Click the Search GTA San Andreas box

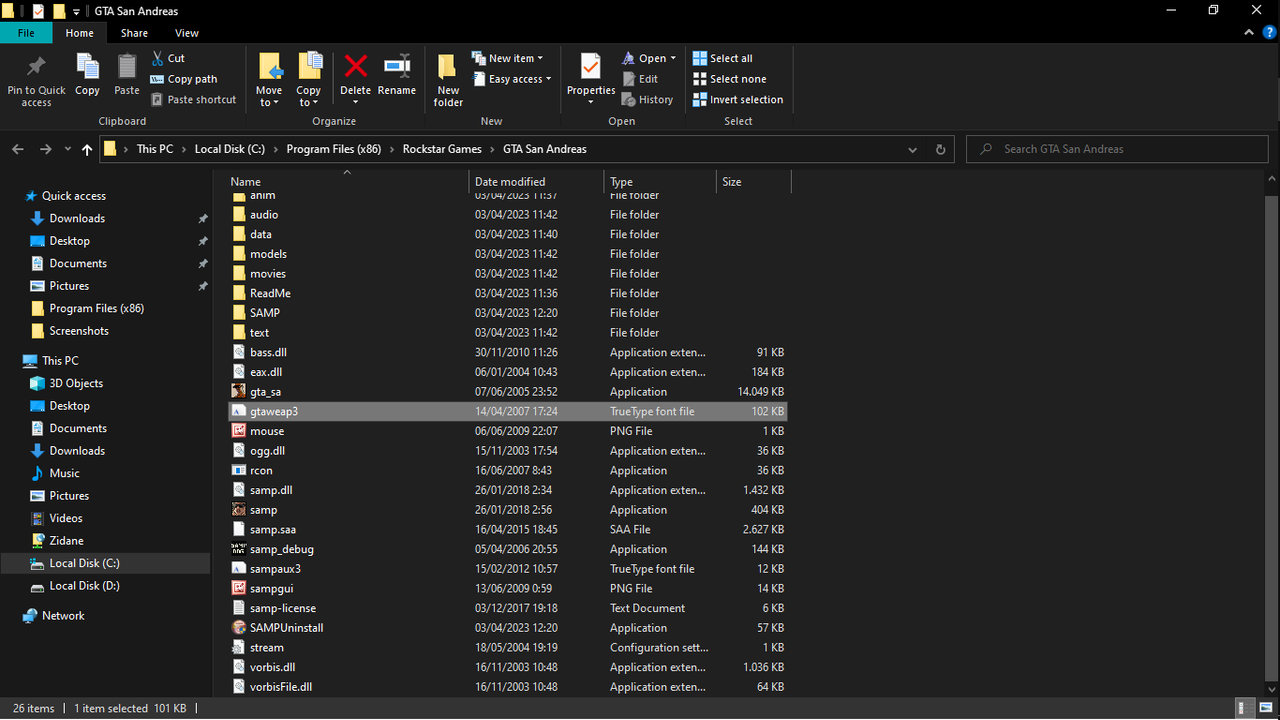[x=1117, y=149]
